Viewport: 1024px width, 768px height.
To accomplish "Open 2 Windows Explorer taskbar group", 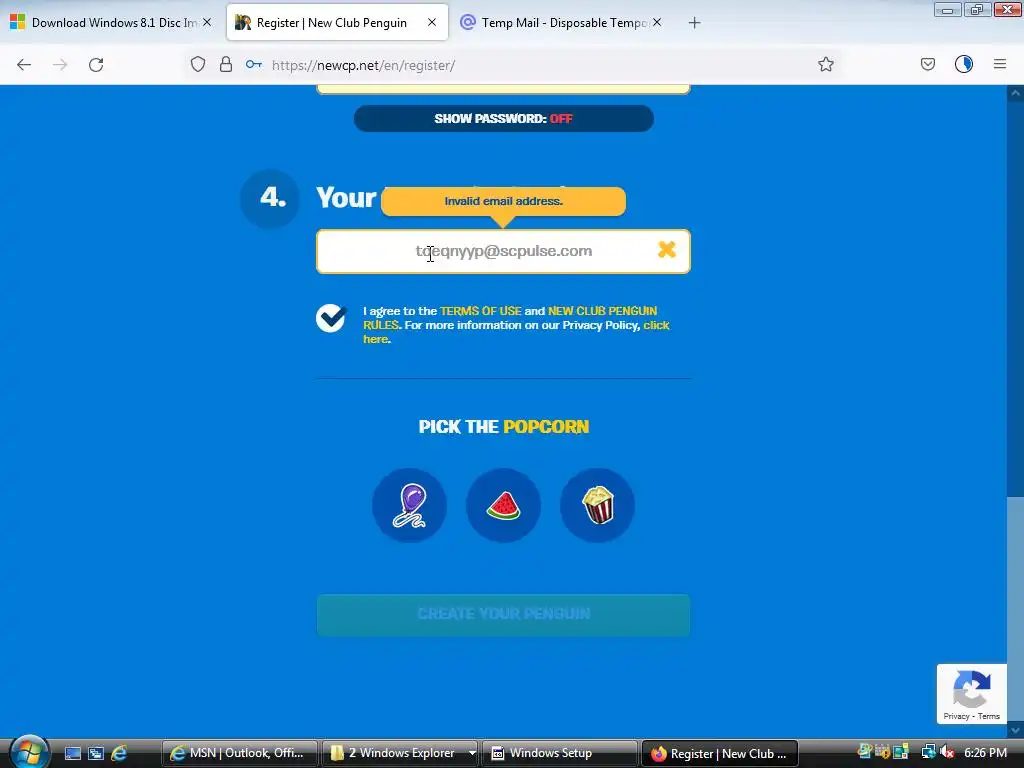I will point(400,753).
